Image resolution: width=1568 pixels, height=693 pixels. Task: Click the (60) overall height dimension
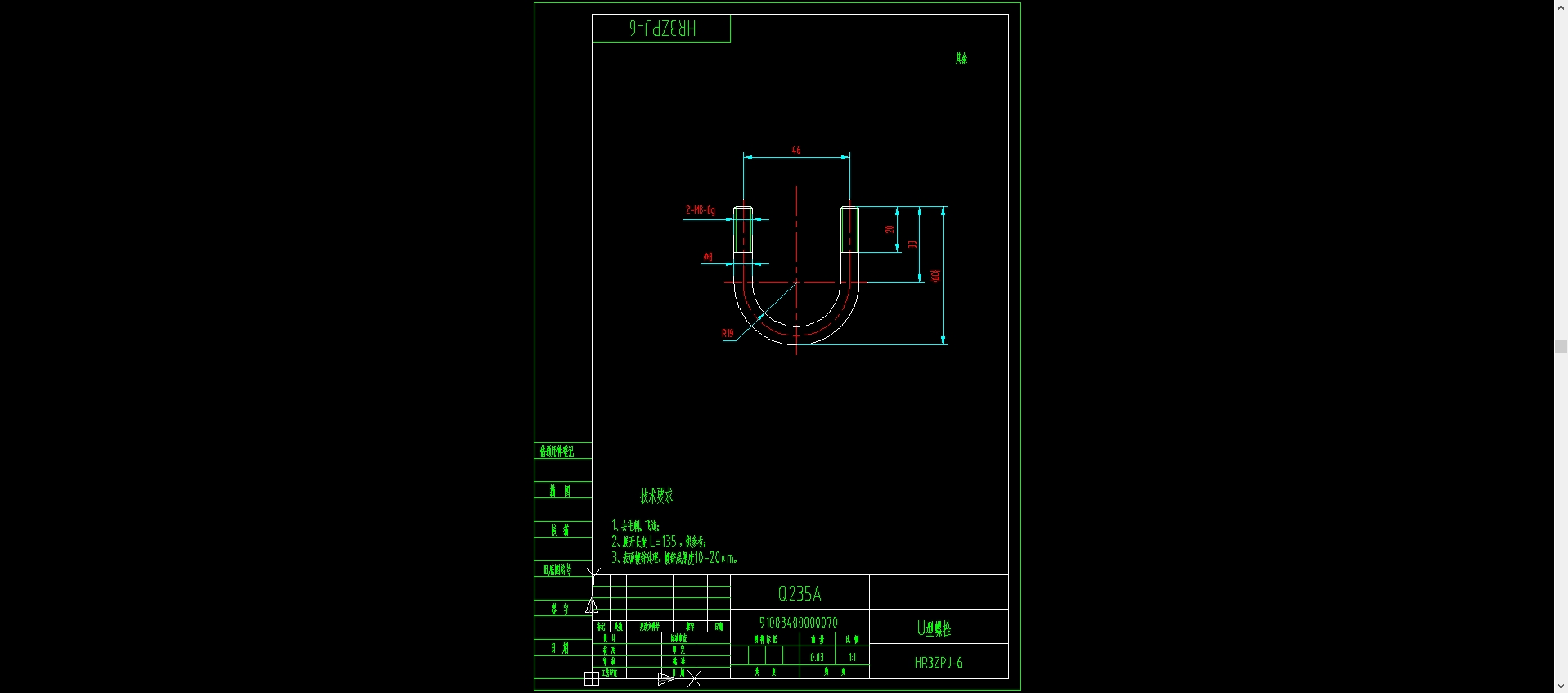[935, 276]
